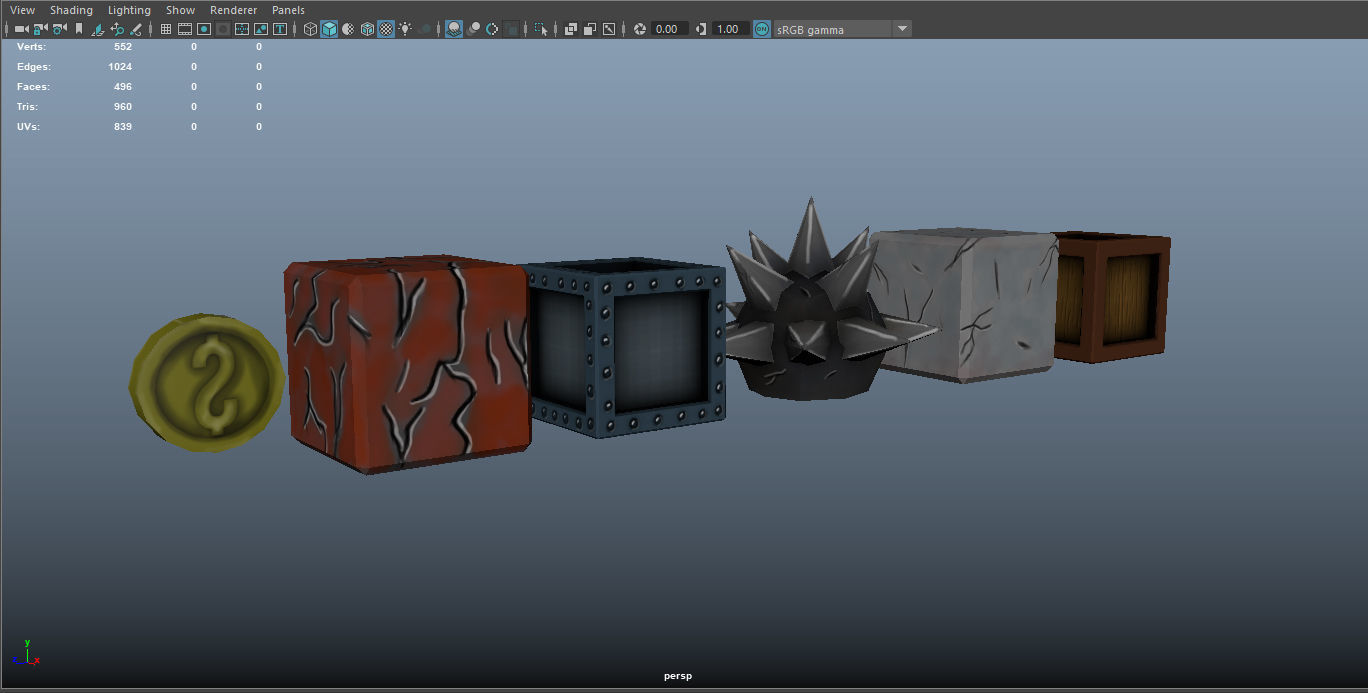Open the Panels menu
This screenshot has height=693, width=1368.
pyautogui.click(x=288, y=10)
